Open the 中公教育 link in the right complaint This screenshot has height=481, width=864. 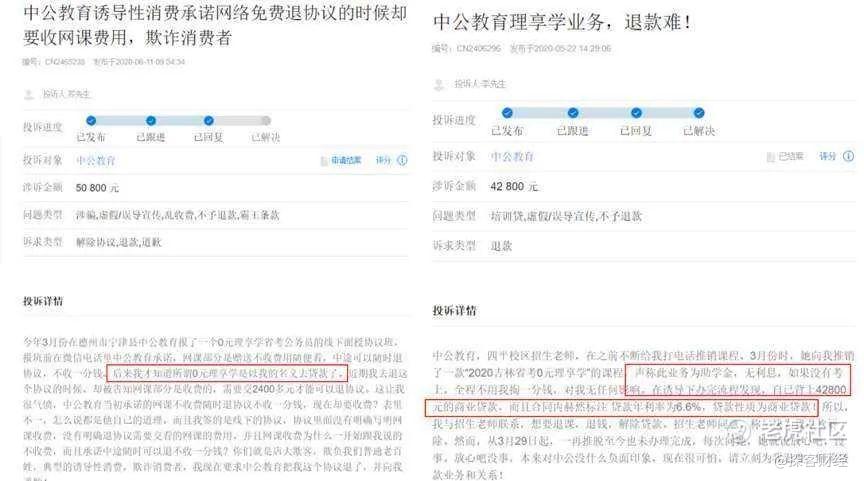click(512, 156)
